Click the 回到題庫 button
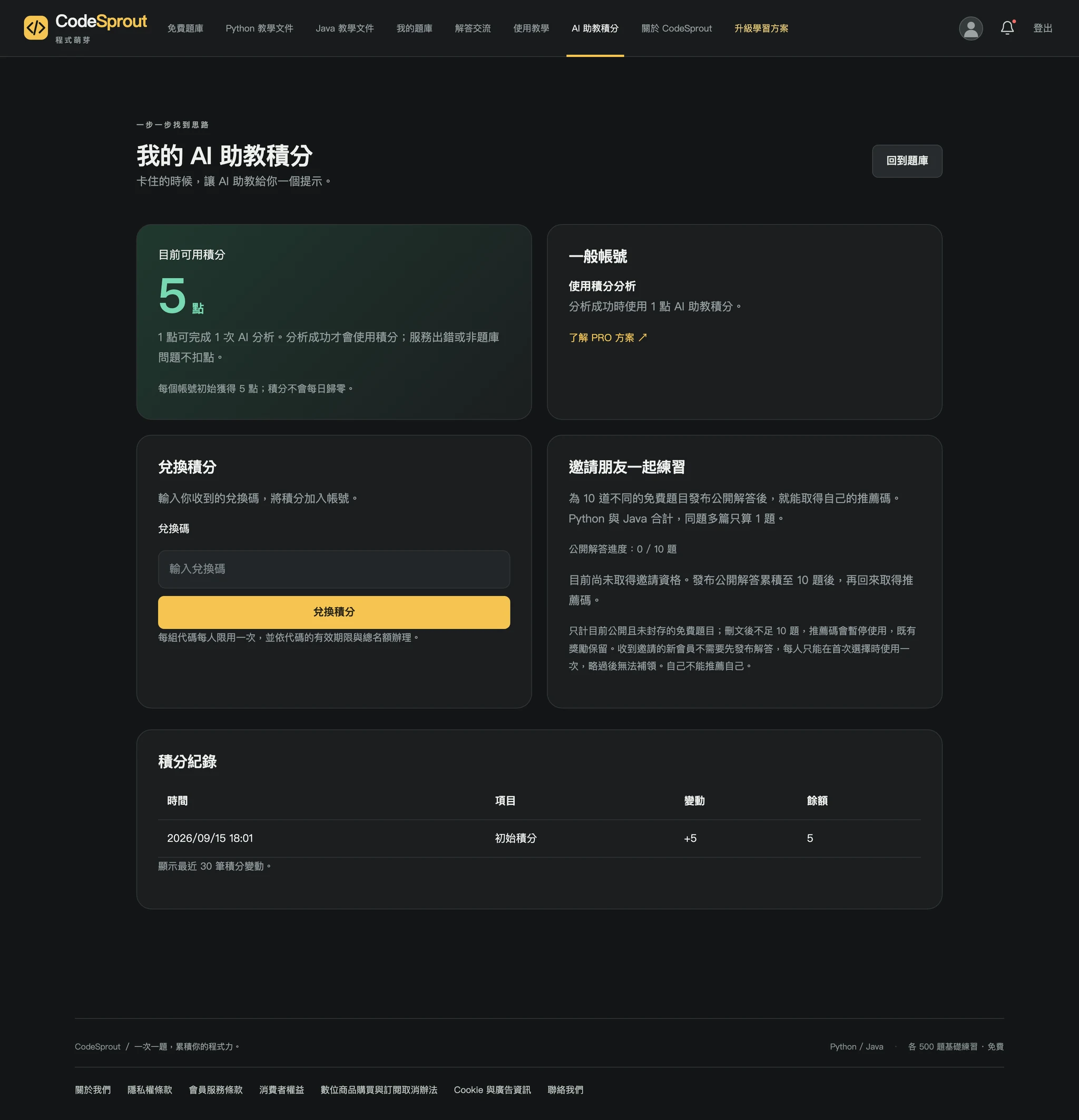Viewport: 1079px width, 1120px height. coord(907,161)
